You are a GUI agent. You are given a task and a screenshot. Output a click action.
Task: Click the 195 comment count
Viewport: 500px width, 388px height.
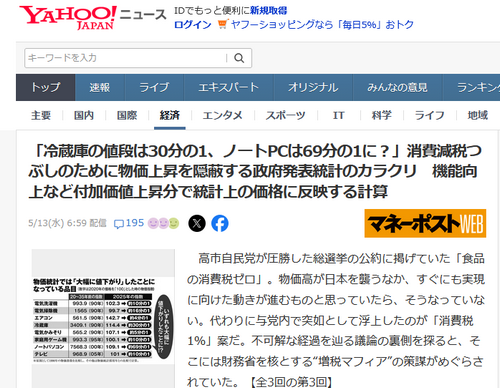135,223
